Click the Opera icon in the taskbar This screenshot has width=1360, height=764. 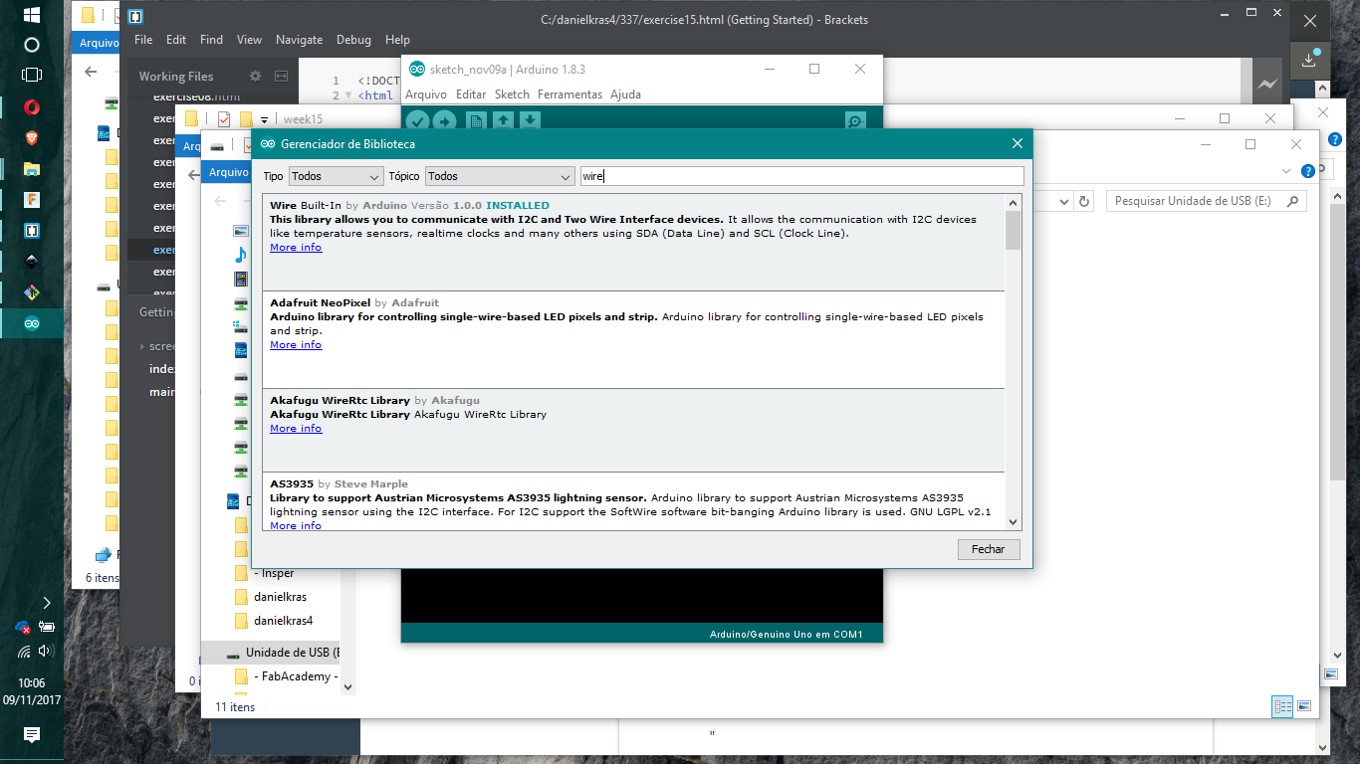coord(32,107)
